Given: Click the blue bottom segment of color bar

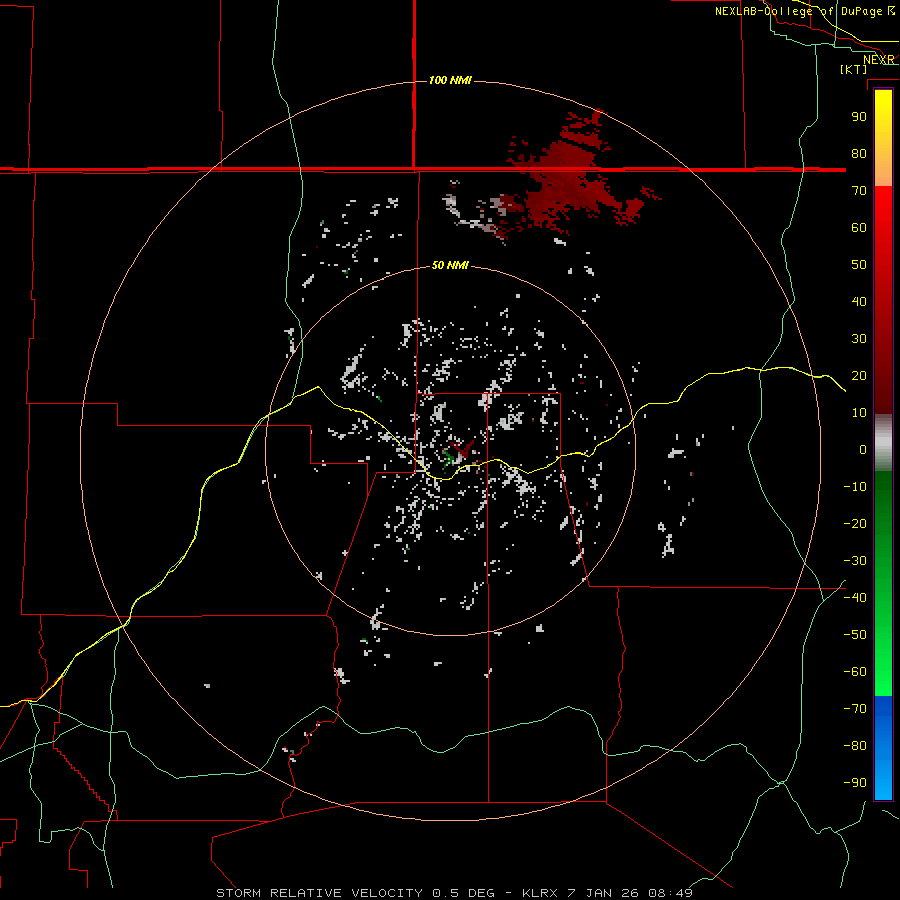Looking at the screenshot, I should (883, 748).
